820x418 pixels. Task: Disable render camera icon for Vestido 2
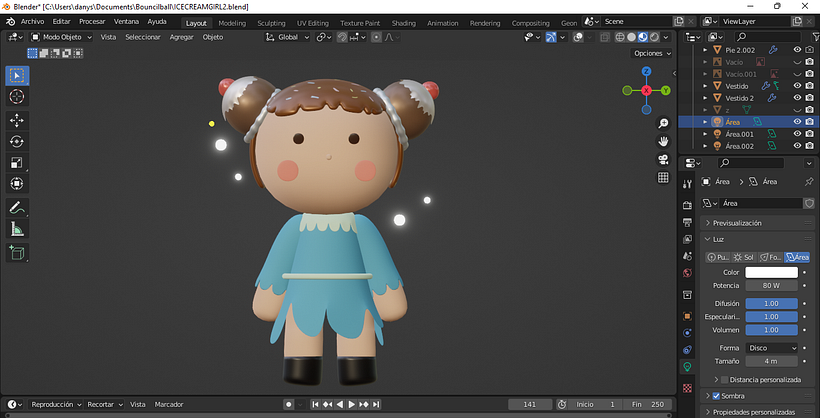click(x=809, y=98)
